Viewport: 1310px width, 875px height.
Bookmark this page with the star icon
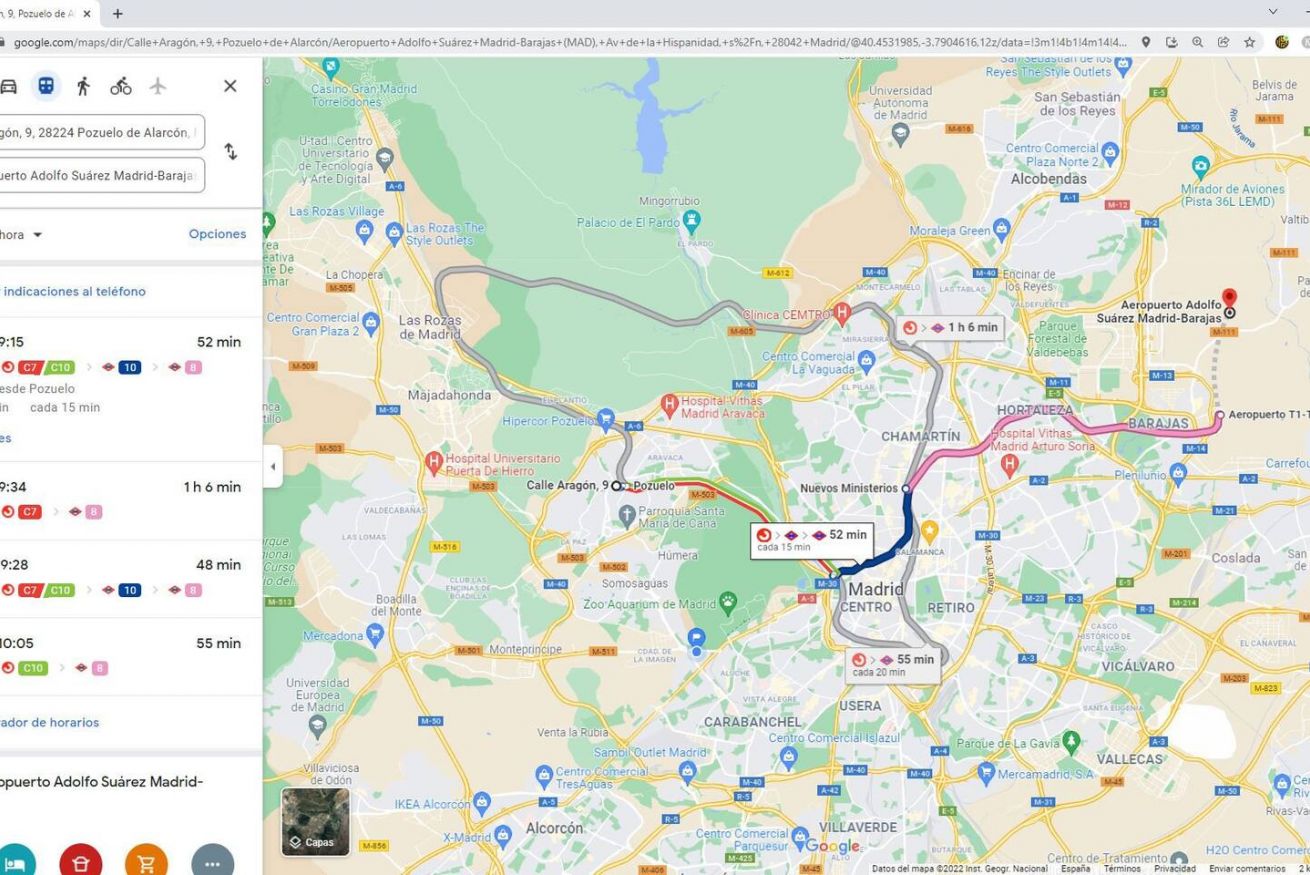[x=1250, y=42]
